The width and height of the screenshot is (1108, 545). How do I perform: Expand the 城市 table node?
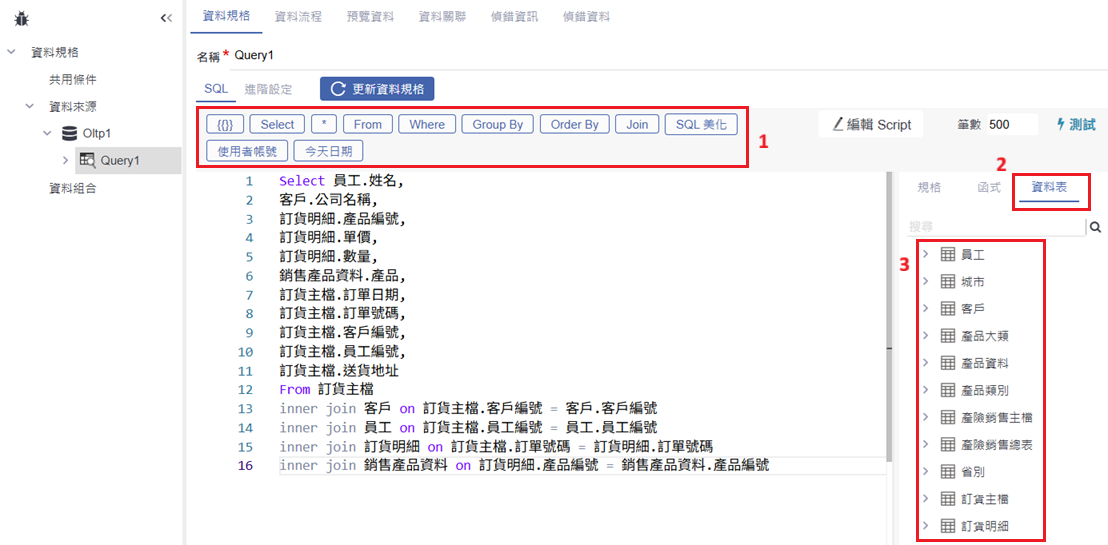pos(925,282)
